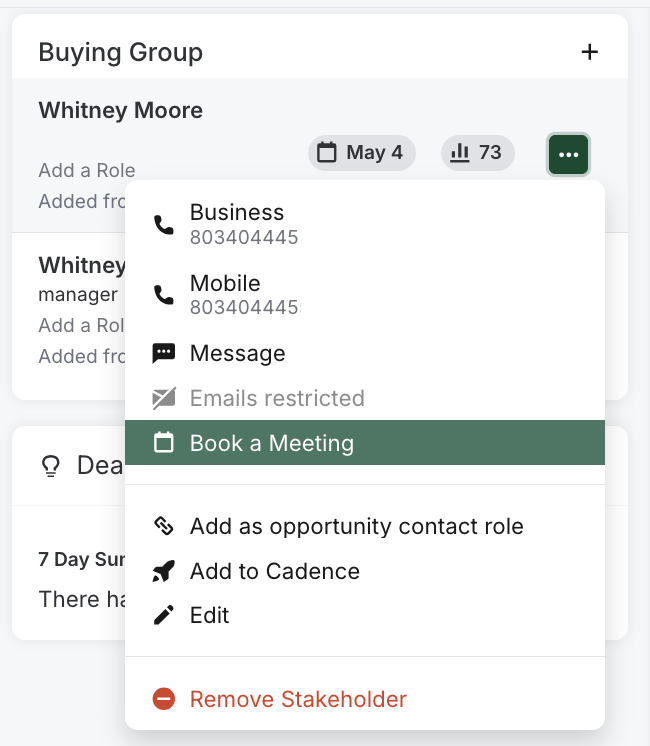This screenshot has height=746, width=650.
Task: Click the link icon for opportunity contact role
Action: 164,526
